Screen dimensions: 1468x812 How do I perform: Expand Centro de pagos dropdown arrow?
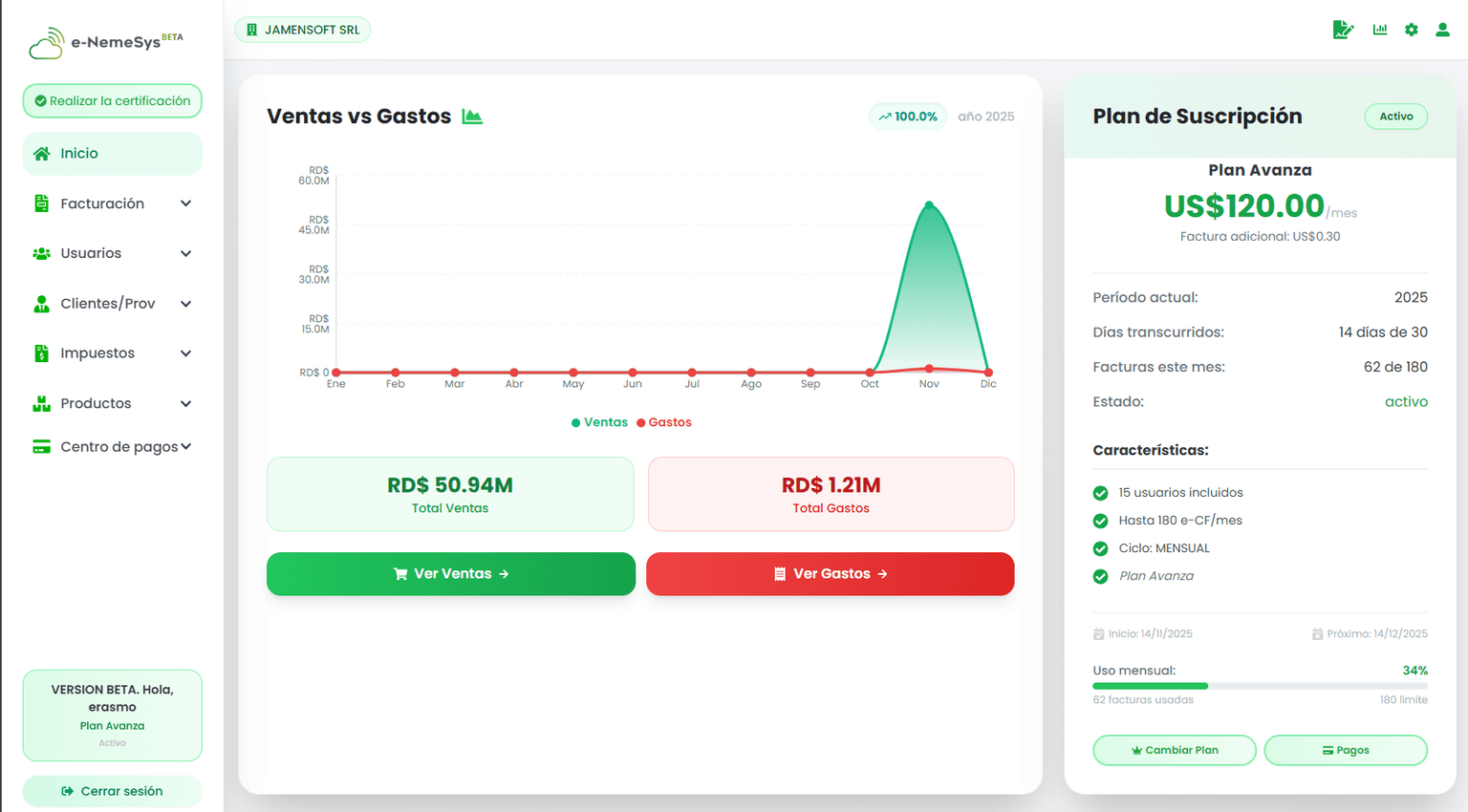point(185,446)
